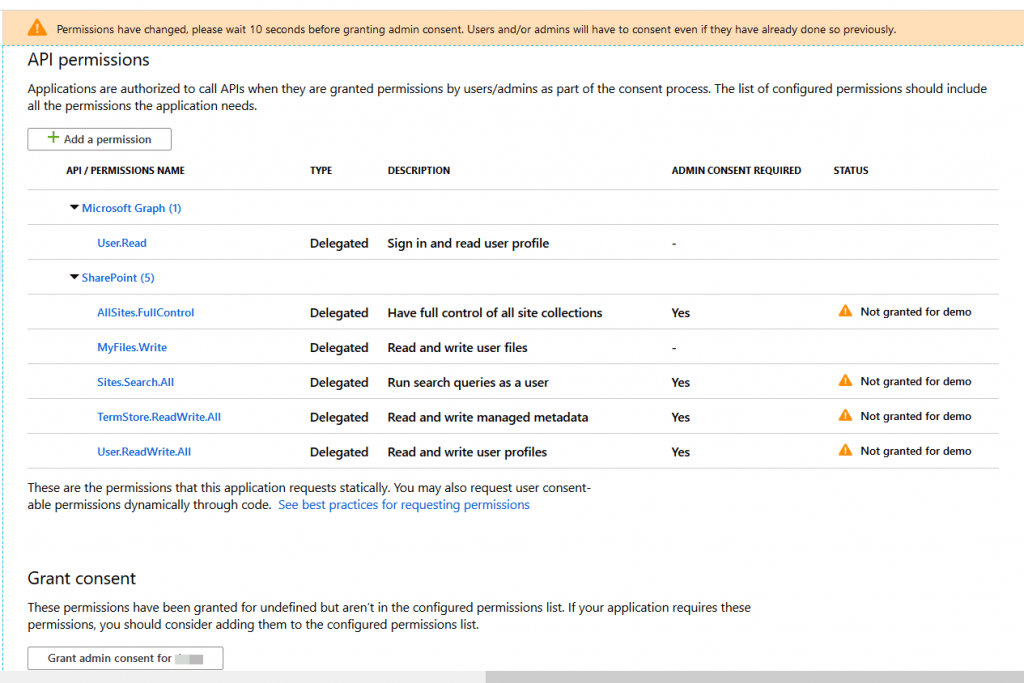
Task: Open the MyFiles.Write permission
Action: tap(132, 347)
